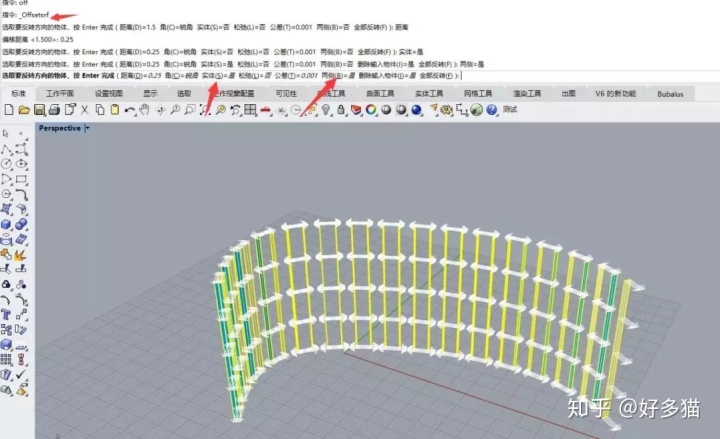The image size is (720, 439).
Task: Toggle the 两侧(B) both sides option
Action: pos(338,75)
